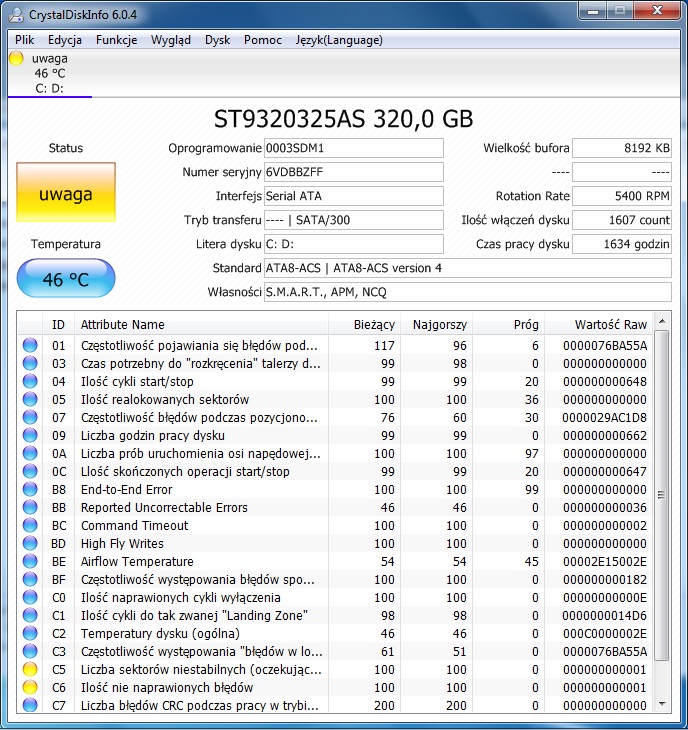Click the Interfejs field showing Serial ATA
This screenshot has height=730, width=688.
coord(354,196)
